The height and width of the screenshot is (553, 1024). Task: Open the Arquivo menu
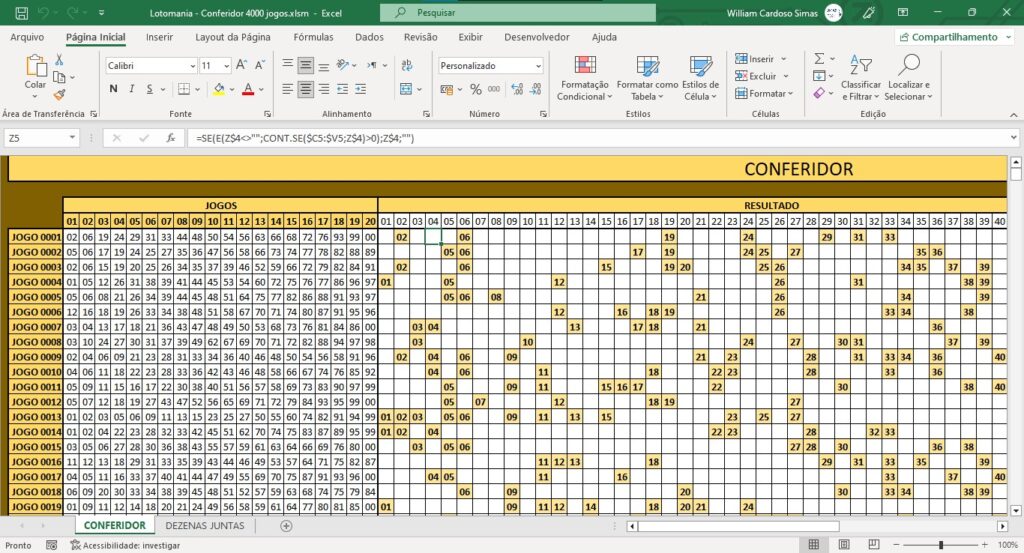[27, 37]
